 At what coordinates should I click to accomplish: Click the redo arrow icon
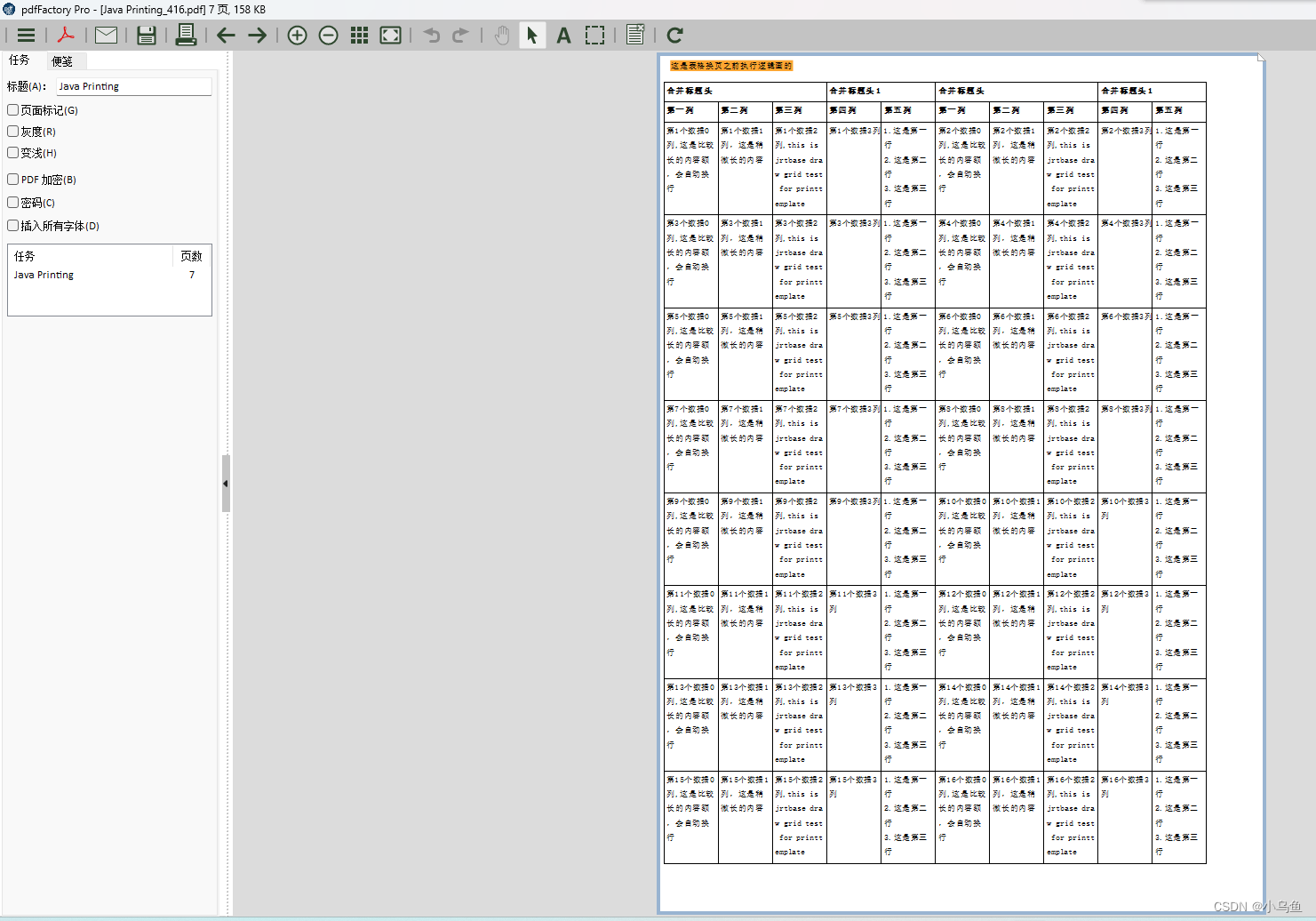(460, 36)
